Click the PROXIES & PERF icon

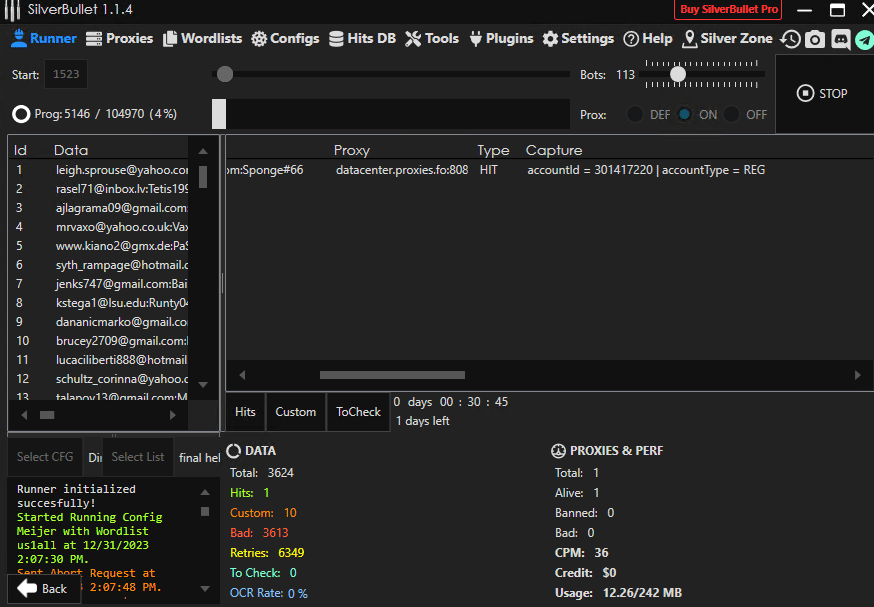click(558, 450)
